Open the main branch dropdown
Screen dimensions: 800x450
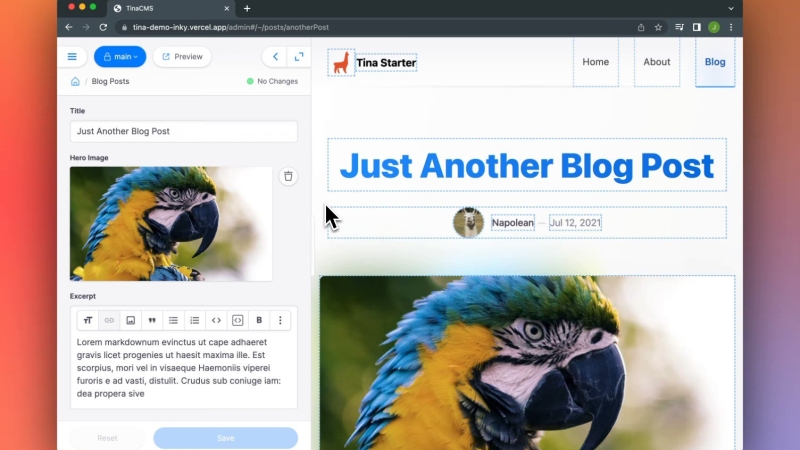[120, 57]
